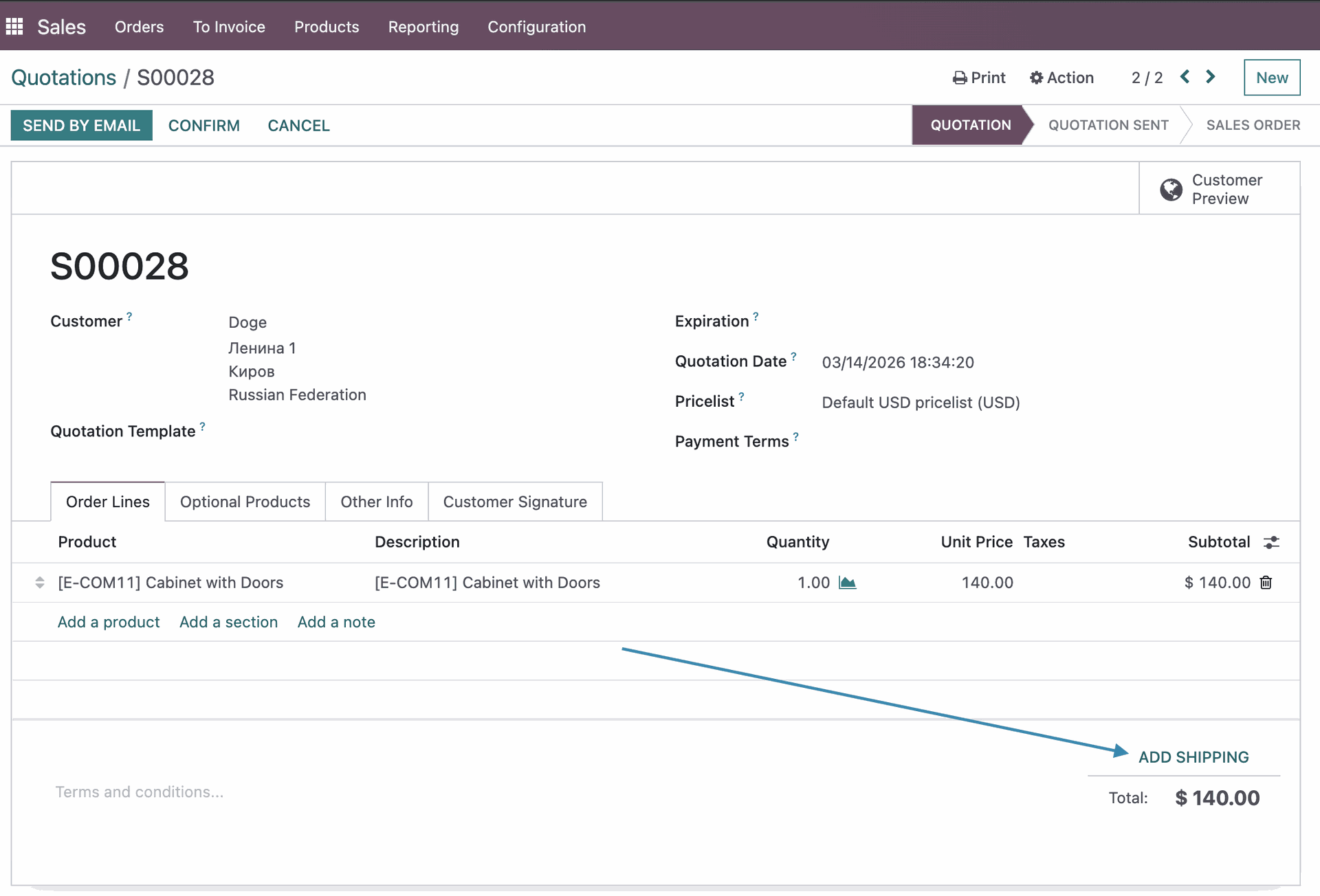The width and height of the screenshot is (1320, 896).
Task: Open the Orders menu
Action: (x=139, y=27)
